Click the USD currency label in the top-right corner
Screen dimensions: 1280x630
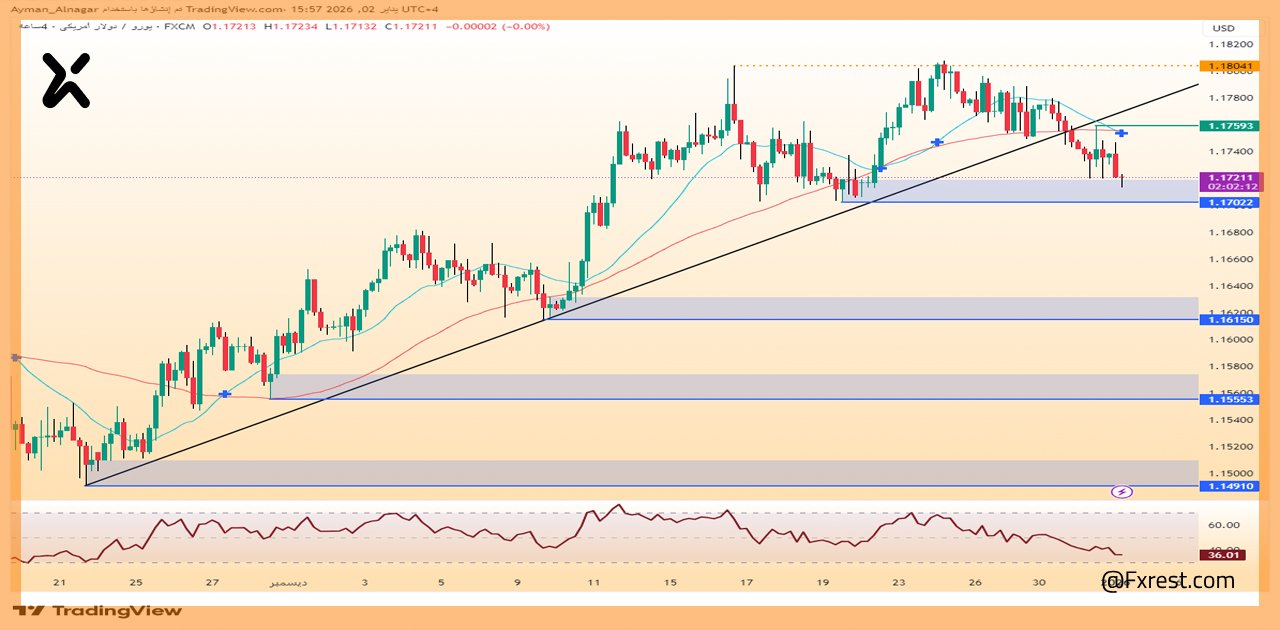pos(1222,29)
